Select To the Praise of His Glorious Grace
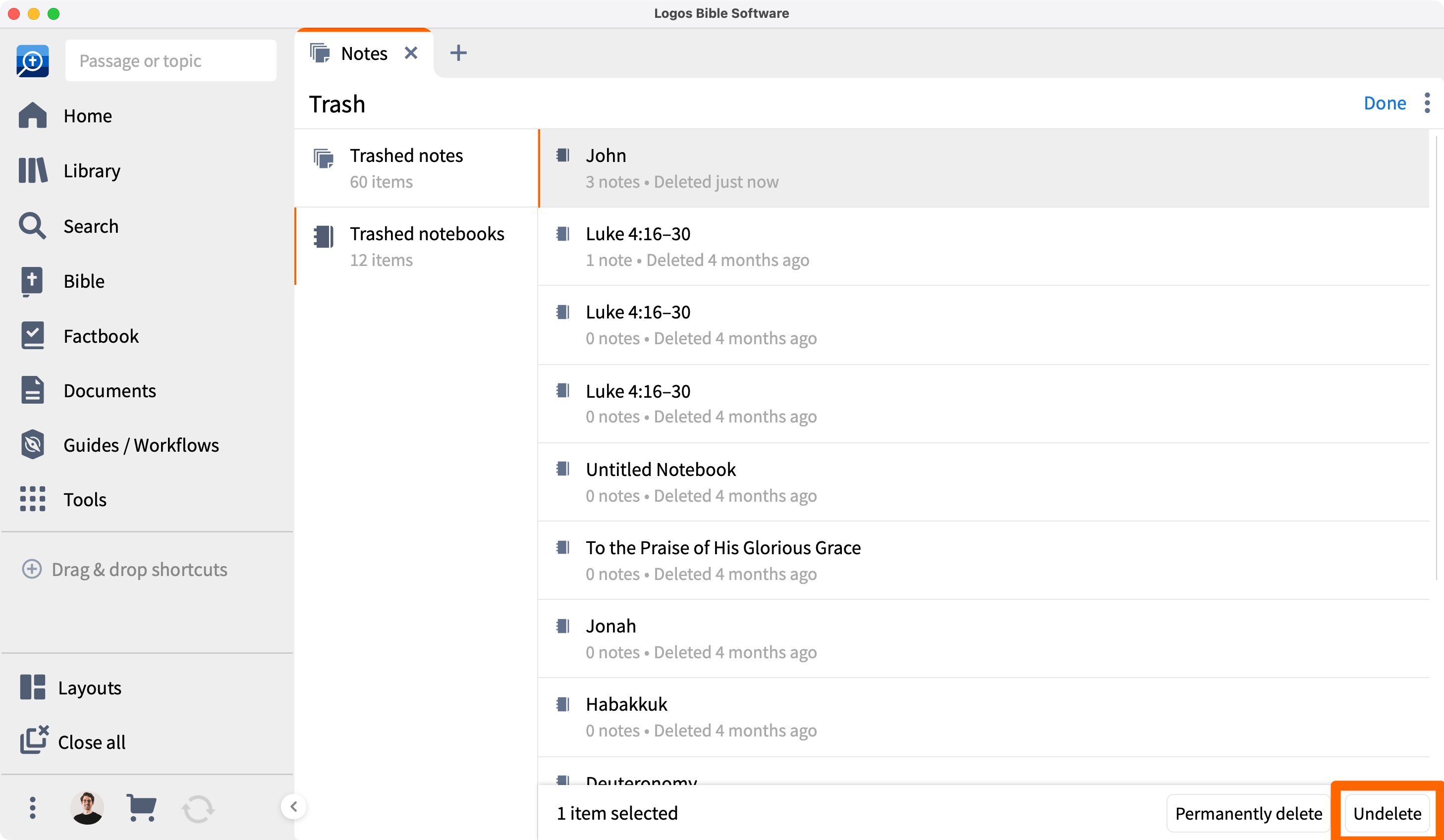 click(983, 560)
